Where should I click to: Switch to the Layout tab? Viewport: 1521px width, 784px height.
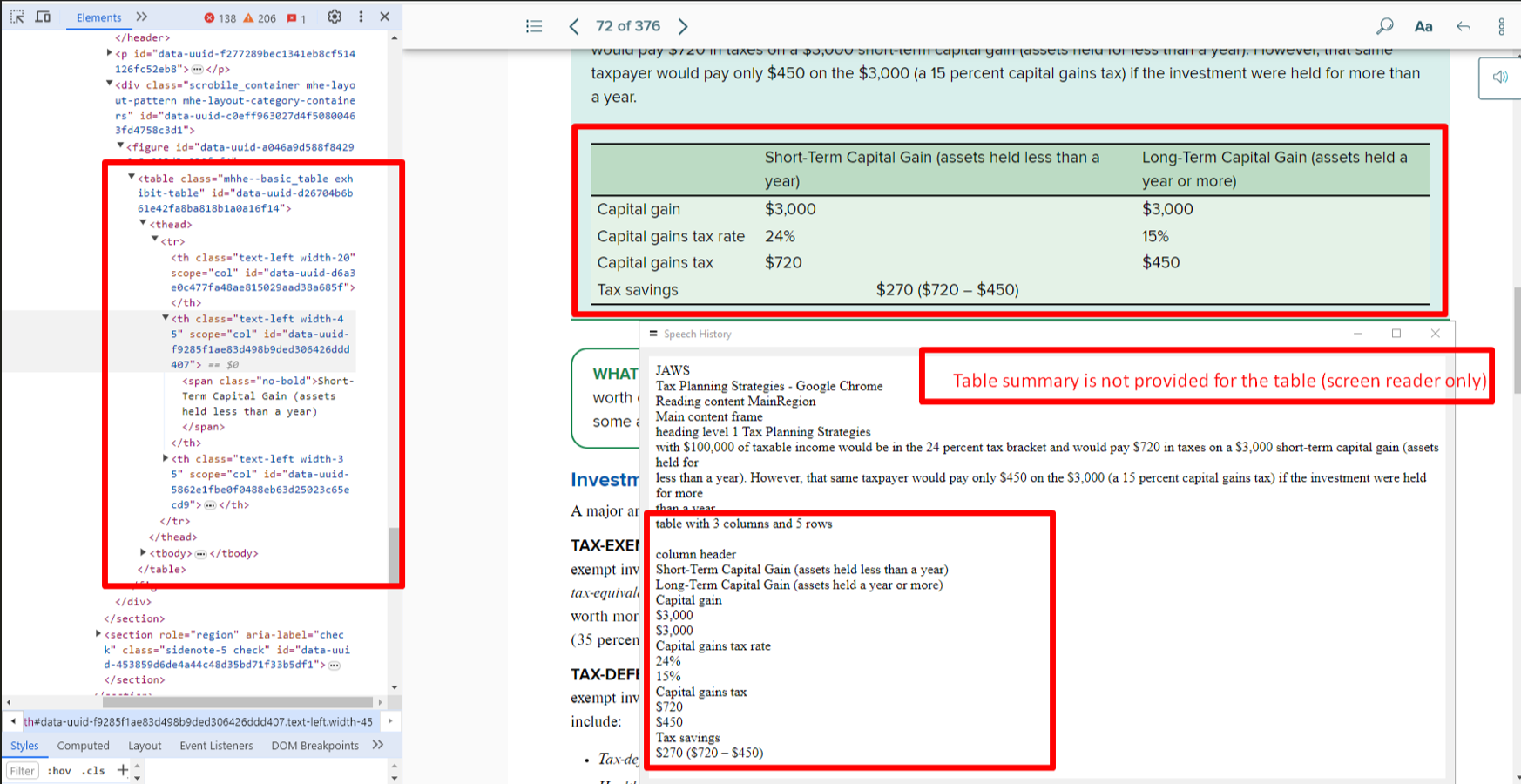click(145, 746)
